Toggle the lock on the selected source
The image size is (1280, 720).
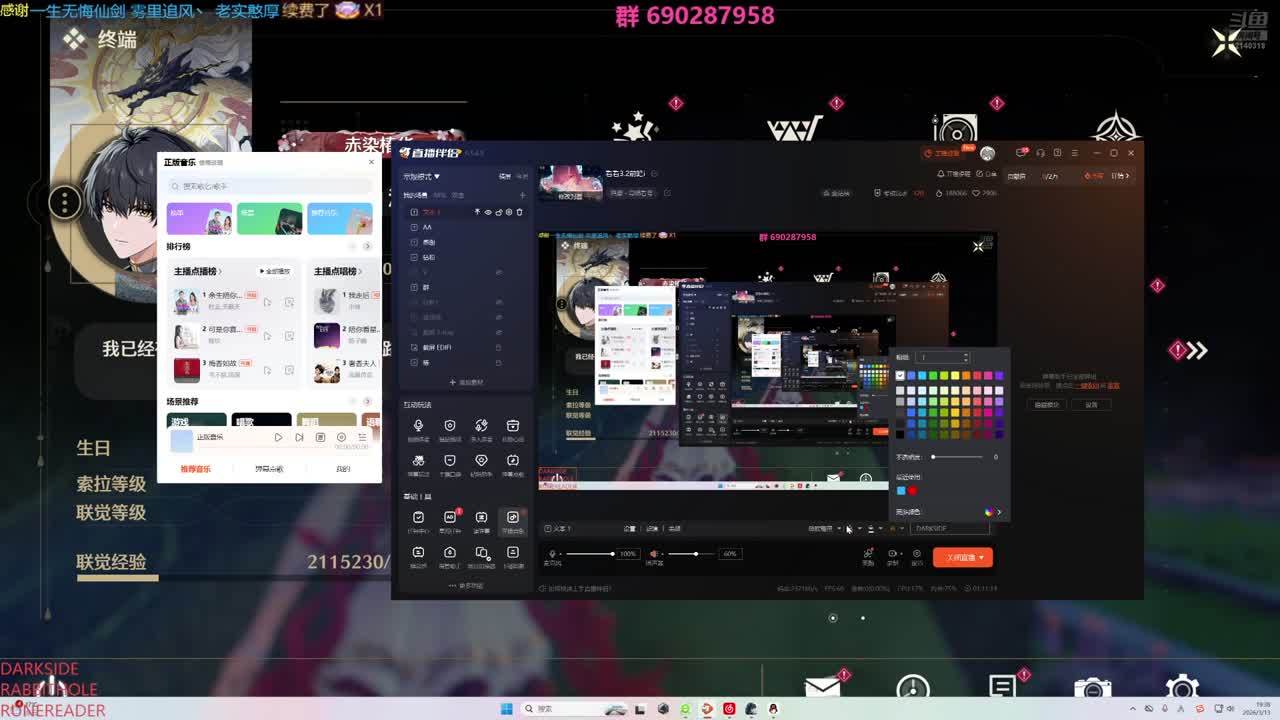pyautogui.click(x=498, y=212)
